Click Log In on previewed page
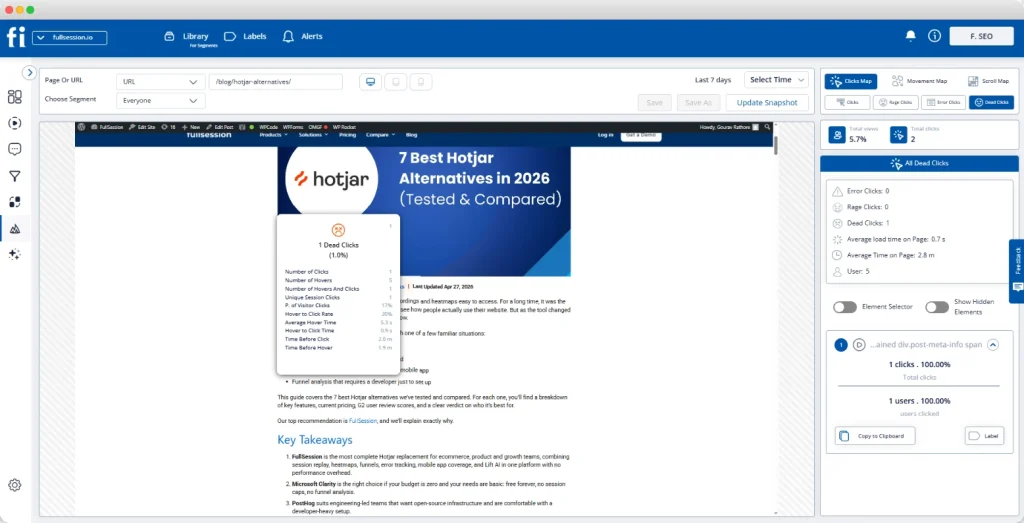The height and width of the screenshot is (523, 1024). pyautogui.click(x=605, y=135)
